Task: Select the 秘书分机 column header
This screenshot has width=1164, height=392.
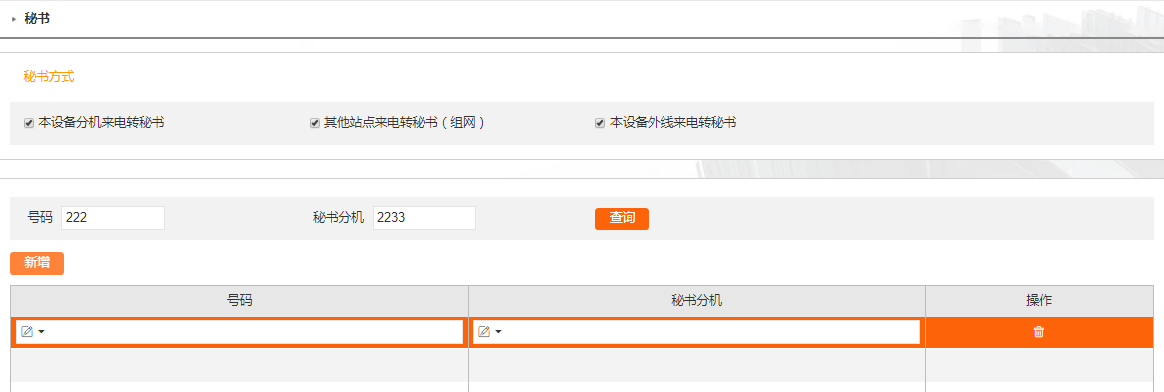Action: point(696,301)
